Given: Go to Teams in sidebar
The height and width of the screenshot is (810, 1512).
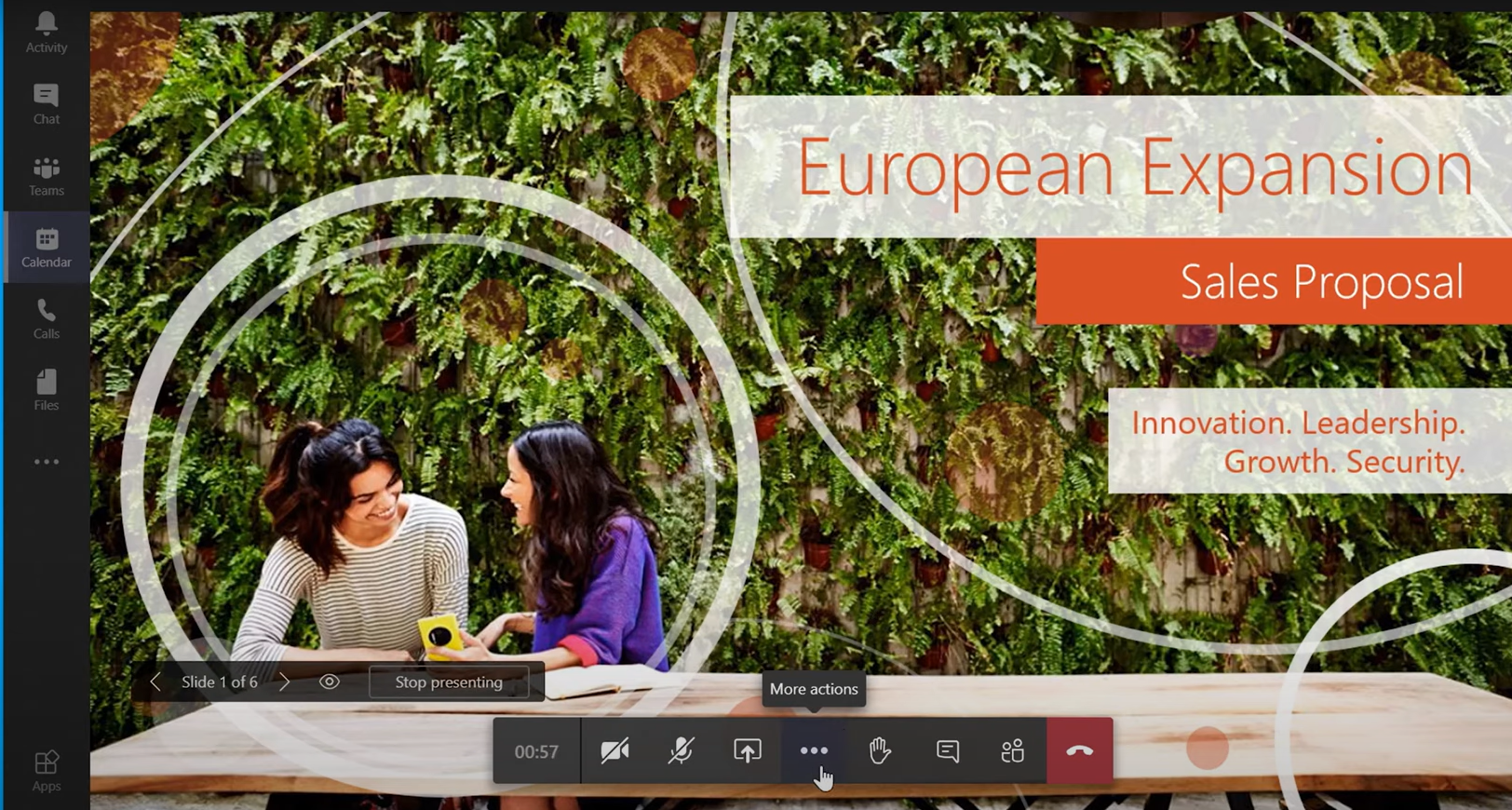Looking at the screenshot, I should point(46,175).
